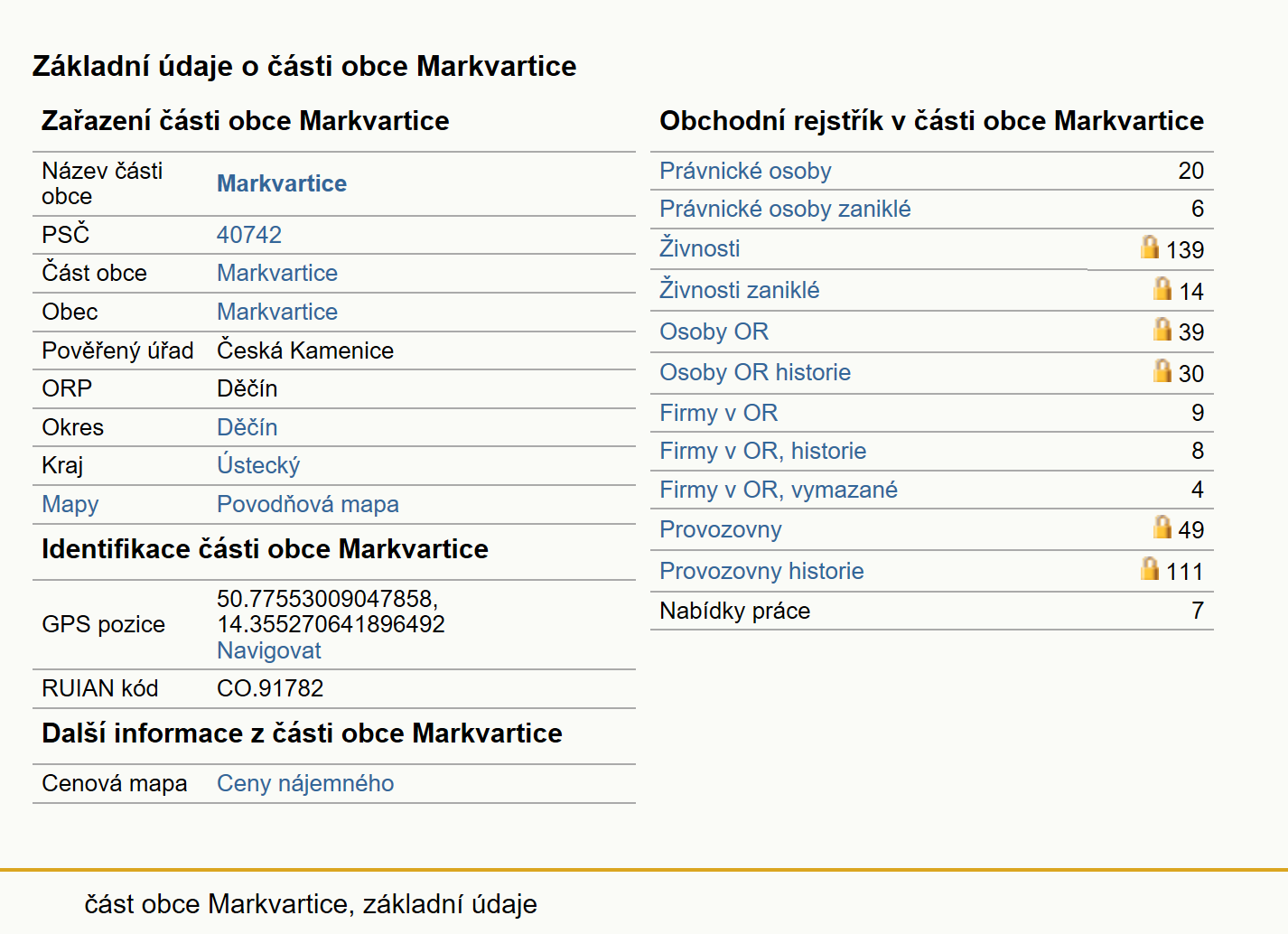Click the lock icon in Osoby OR row
The image size is (1288, 934).
click(1162, 329)
